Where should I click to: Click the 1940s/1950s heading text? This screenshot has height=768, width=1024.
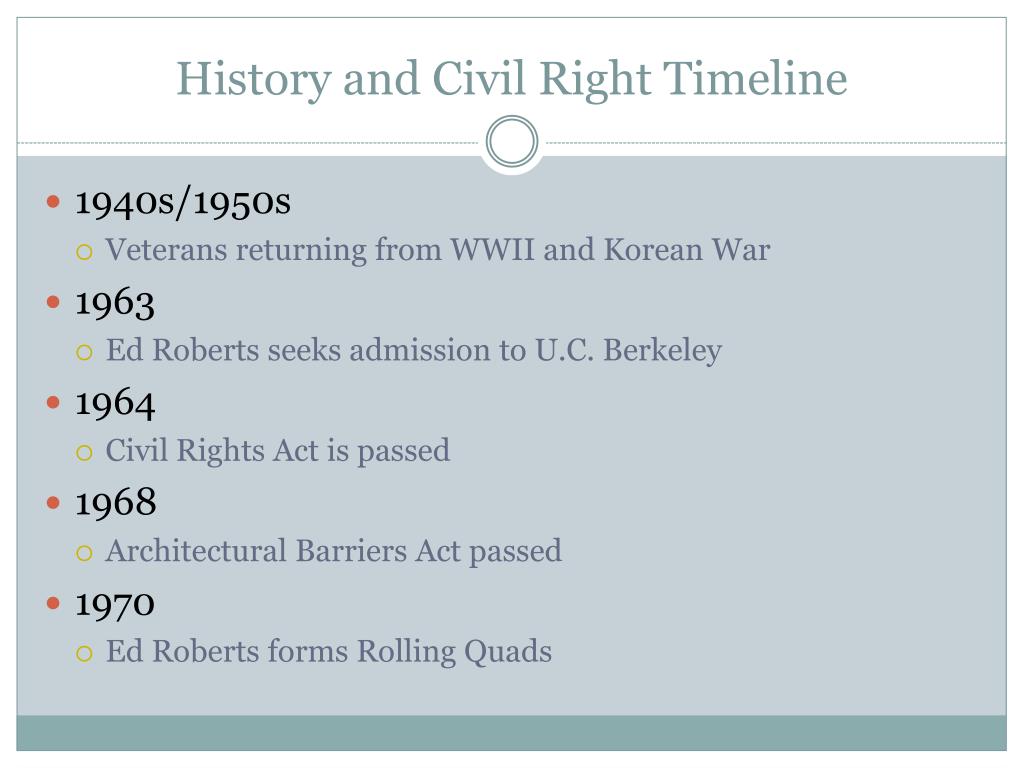coord(183,201)
